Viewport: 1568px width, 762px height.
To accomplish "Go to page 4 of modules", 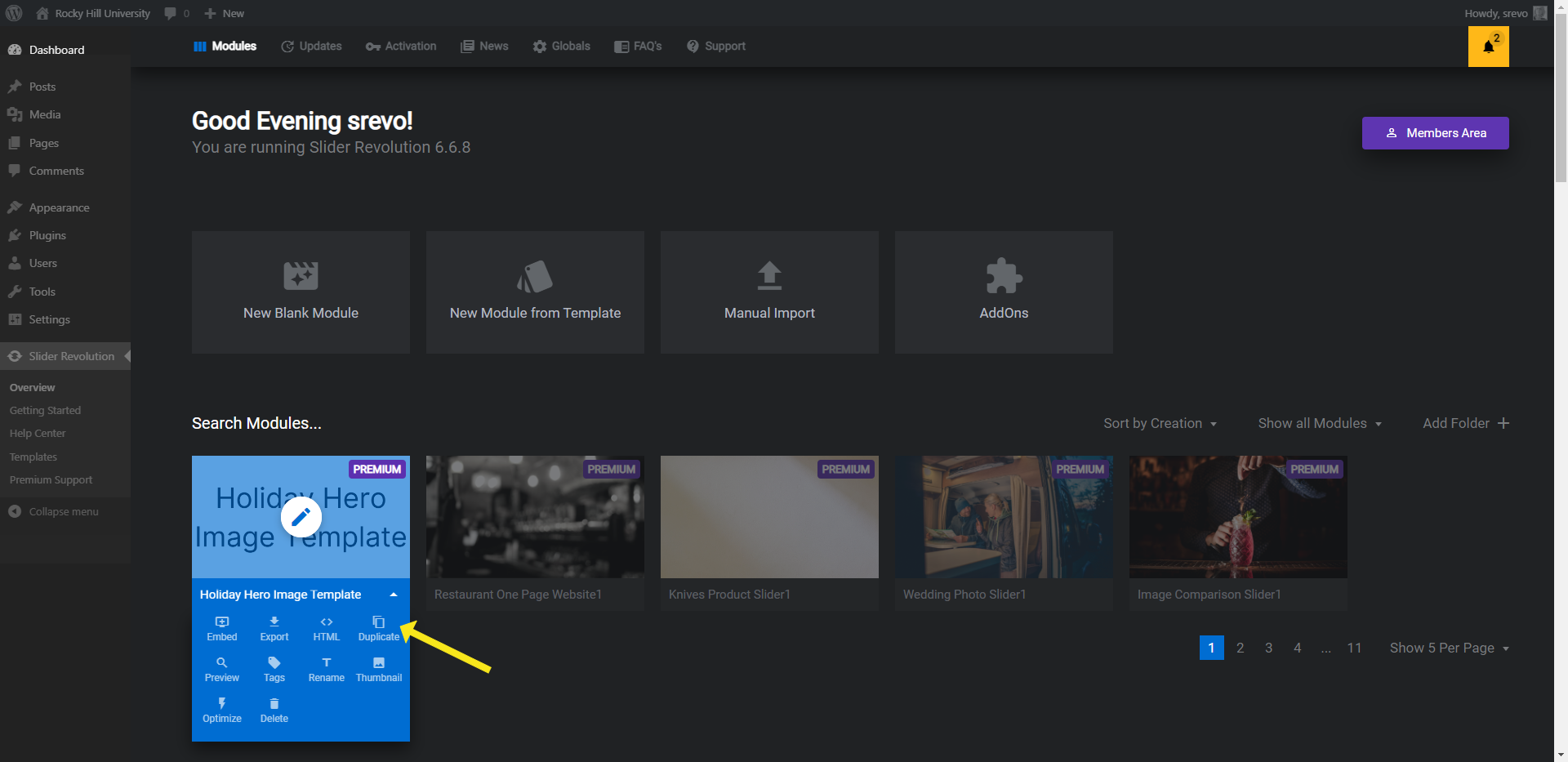I will [x=1297, y=648].
